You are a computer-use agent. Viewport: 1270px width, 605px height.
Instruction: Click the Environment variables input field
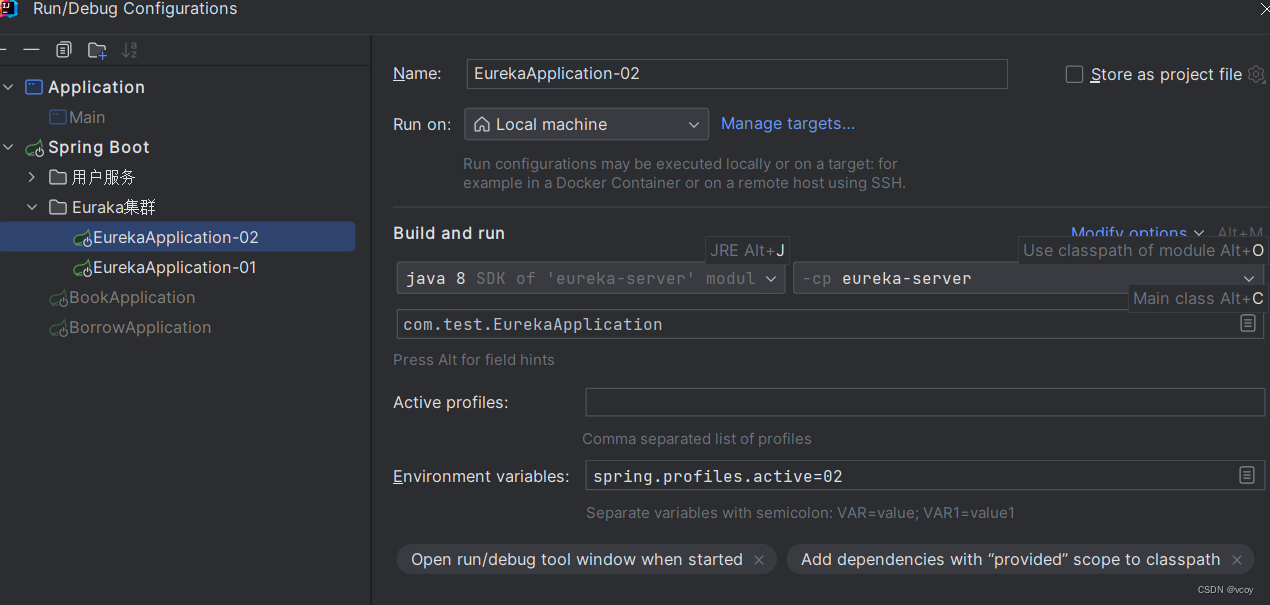[x=925, y=476]
